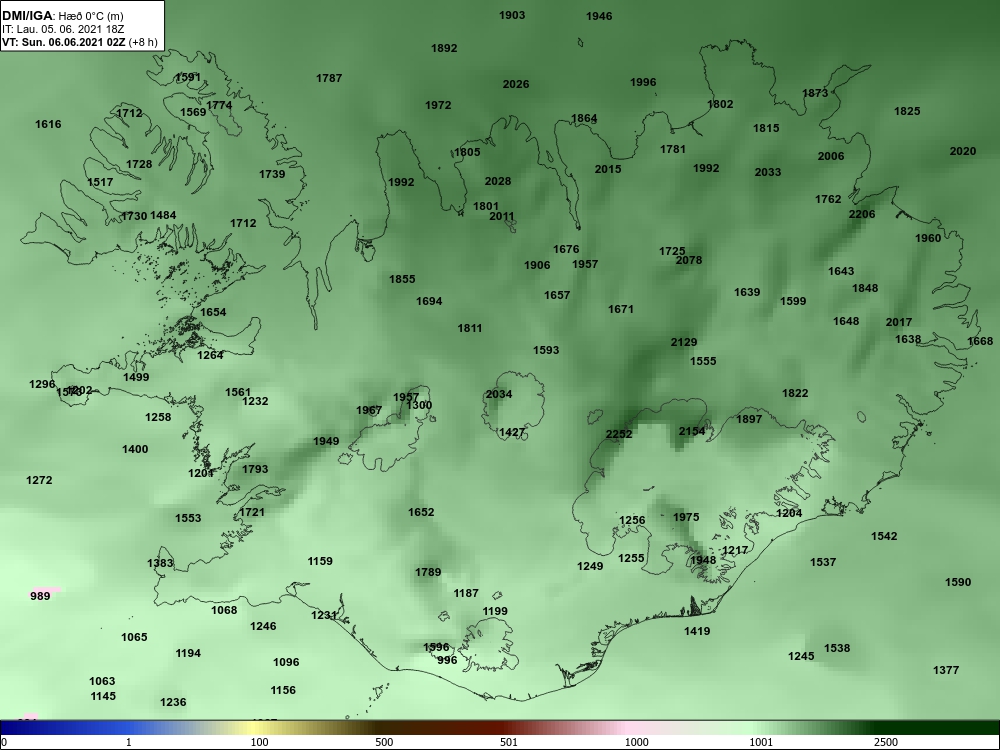Click the 1654 label near Breiðafjörður islands

tap(213, 312)
